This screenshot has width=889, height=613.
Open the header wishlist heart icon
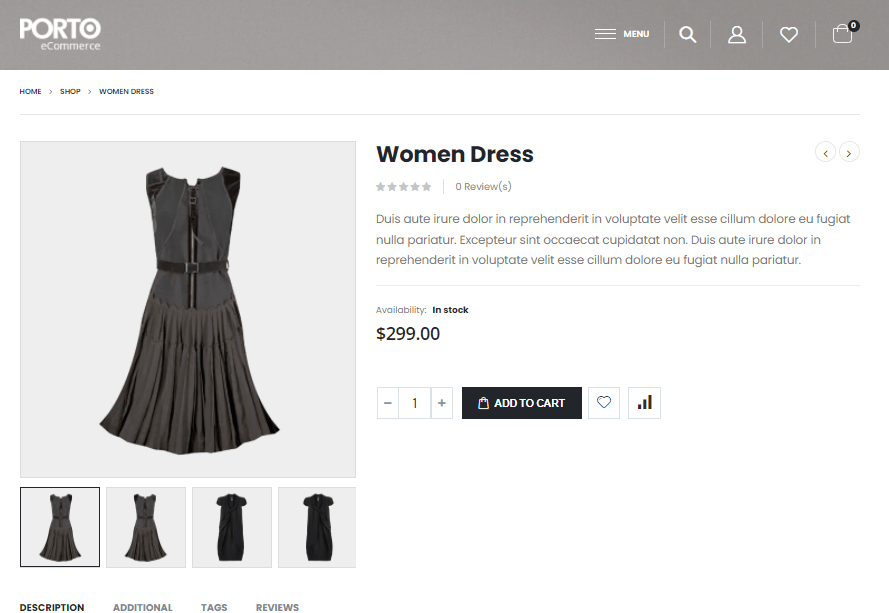789,35
